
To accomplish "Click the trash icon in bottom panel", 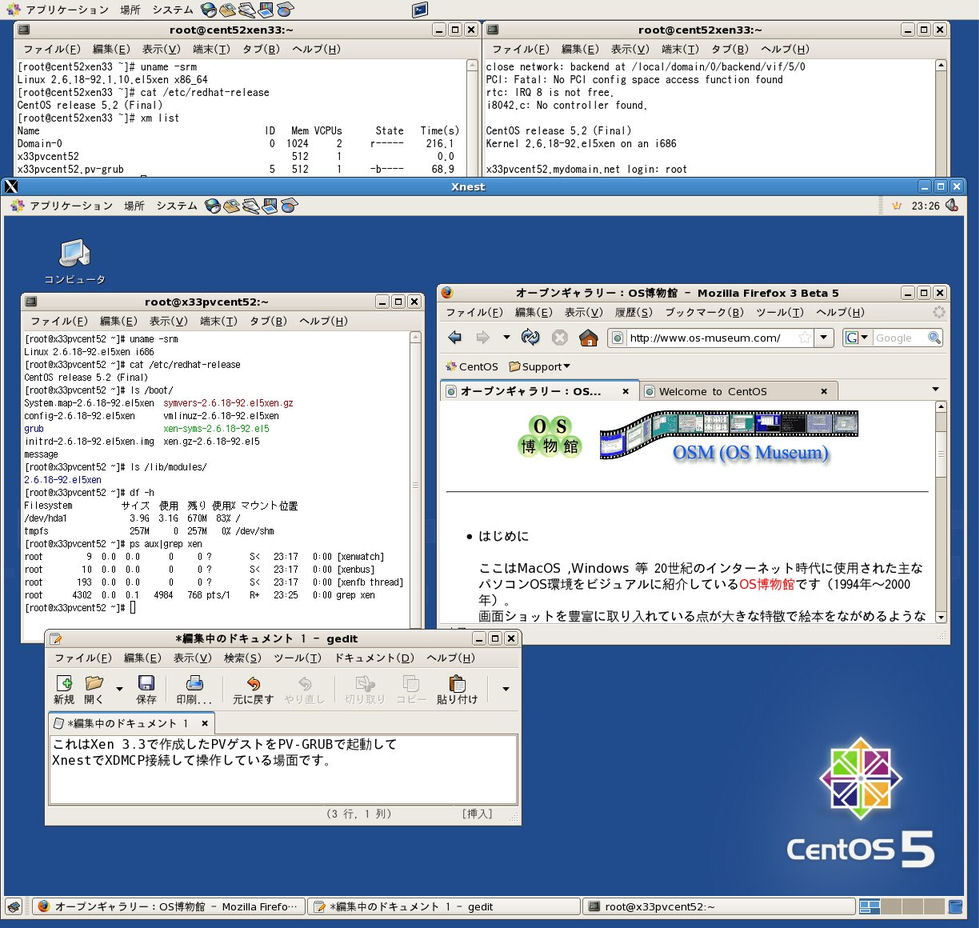I will [955, 906].
